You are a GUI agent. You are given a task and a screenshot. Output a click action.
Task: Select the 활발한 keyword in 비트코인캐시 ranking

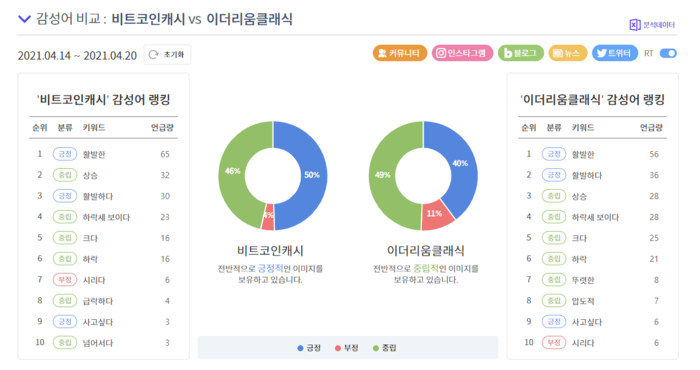94,154
